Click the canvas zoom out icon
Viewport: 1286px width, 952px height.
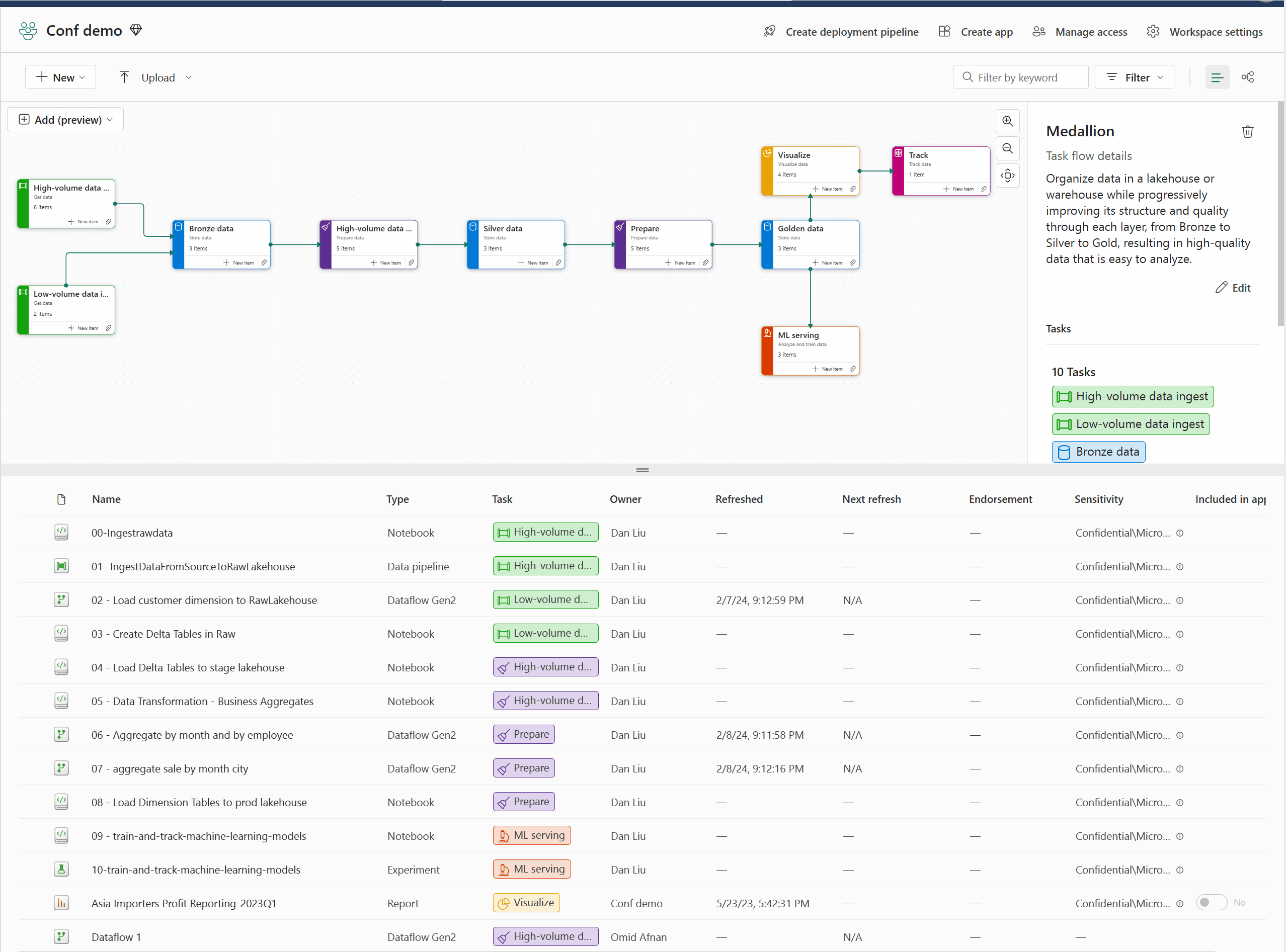[x=1007, y=149]
